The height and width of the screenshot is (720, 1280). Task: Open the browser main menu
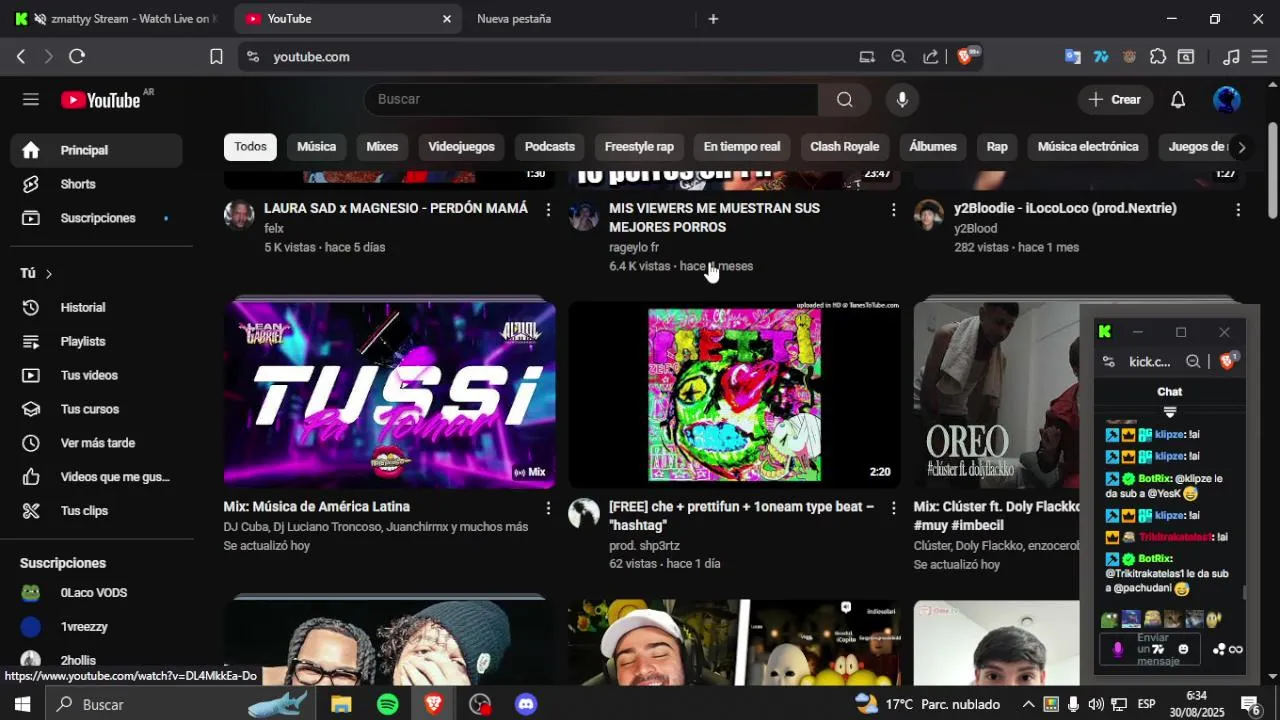1259,57
